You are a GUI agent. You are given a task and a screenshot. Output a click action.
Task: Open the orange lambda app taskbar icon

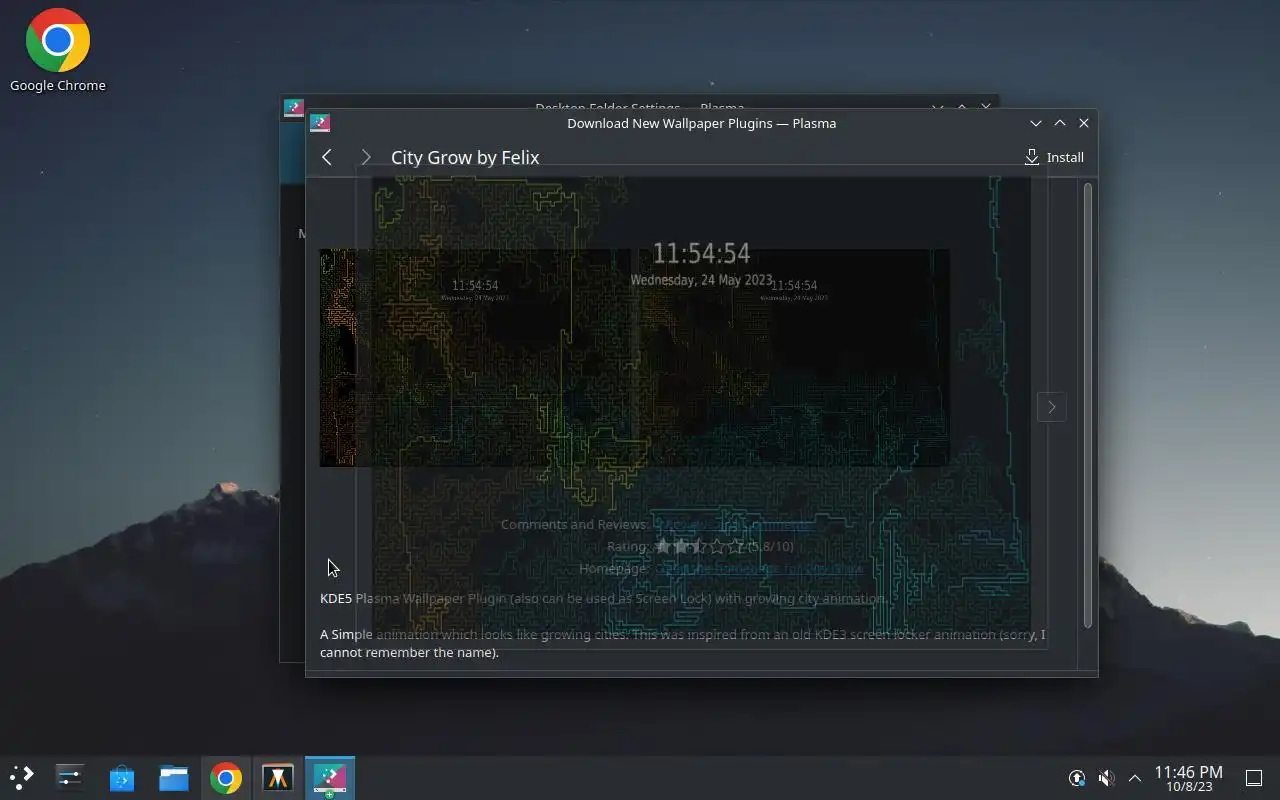pyautogui.click(x=278, y=777)
